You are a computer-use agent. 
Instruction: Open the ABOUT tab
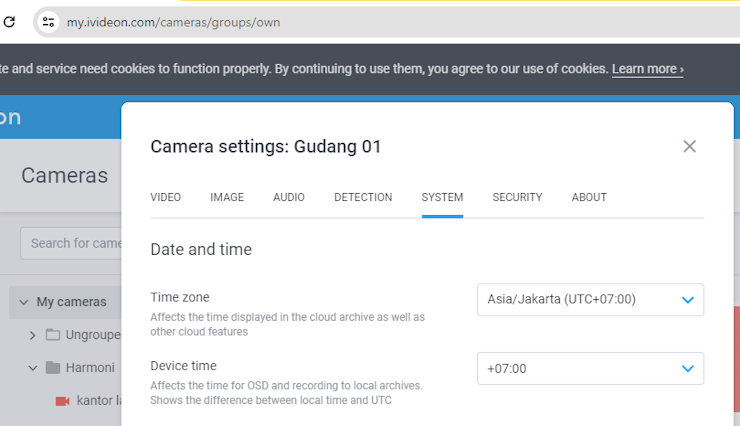click(x=589, y=197)
